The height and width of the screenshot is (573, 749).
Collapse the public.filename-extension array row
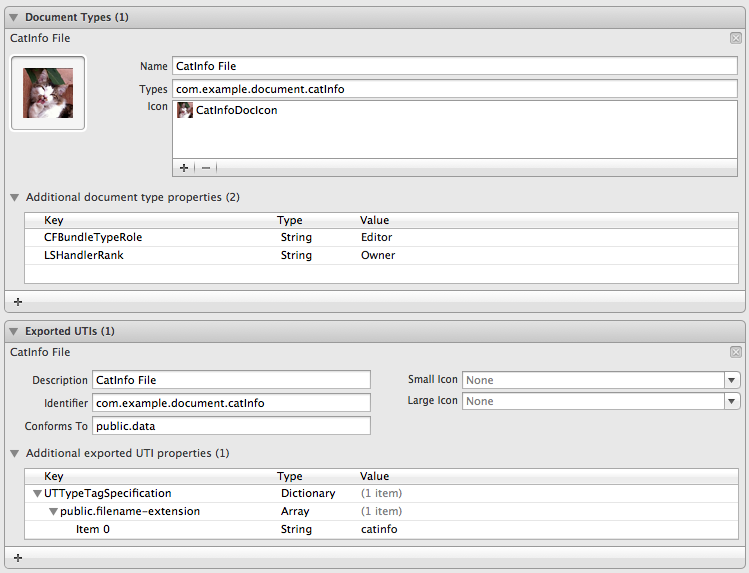click(x=53, y=511)
